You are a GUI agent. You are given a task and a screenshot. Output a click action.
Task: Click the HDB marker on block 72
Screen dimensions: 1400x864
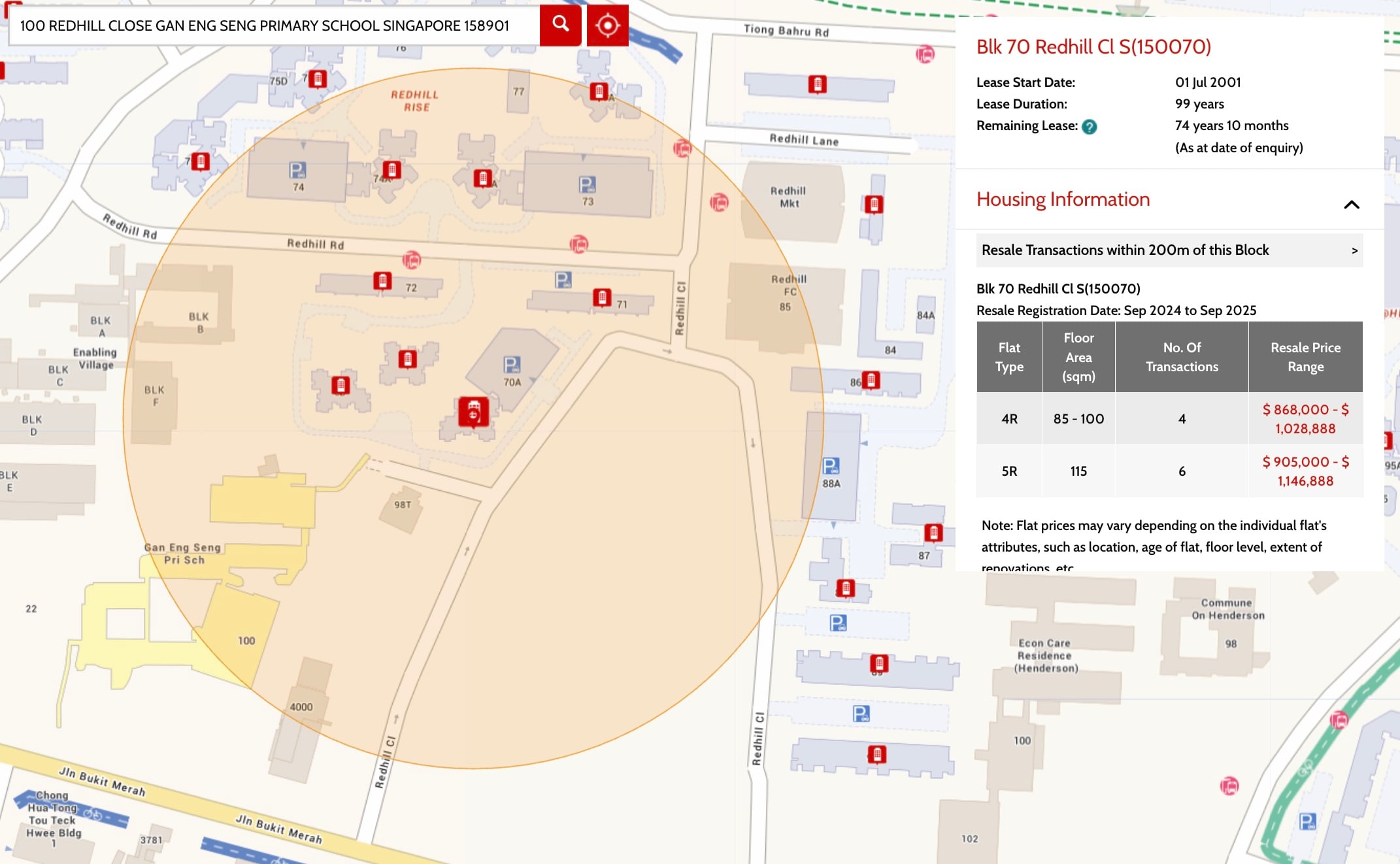382,281
